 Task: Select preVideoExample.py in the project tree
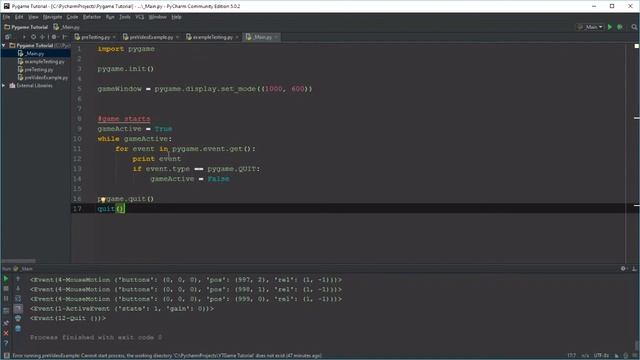[43, 78]
